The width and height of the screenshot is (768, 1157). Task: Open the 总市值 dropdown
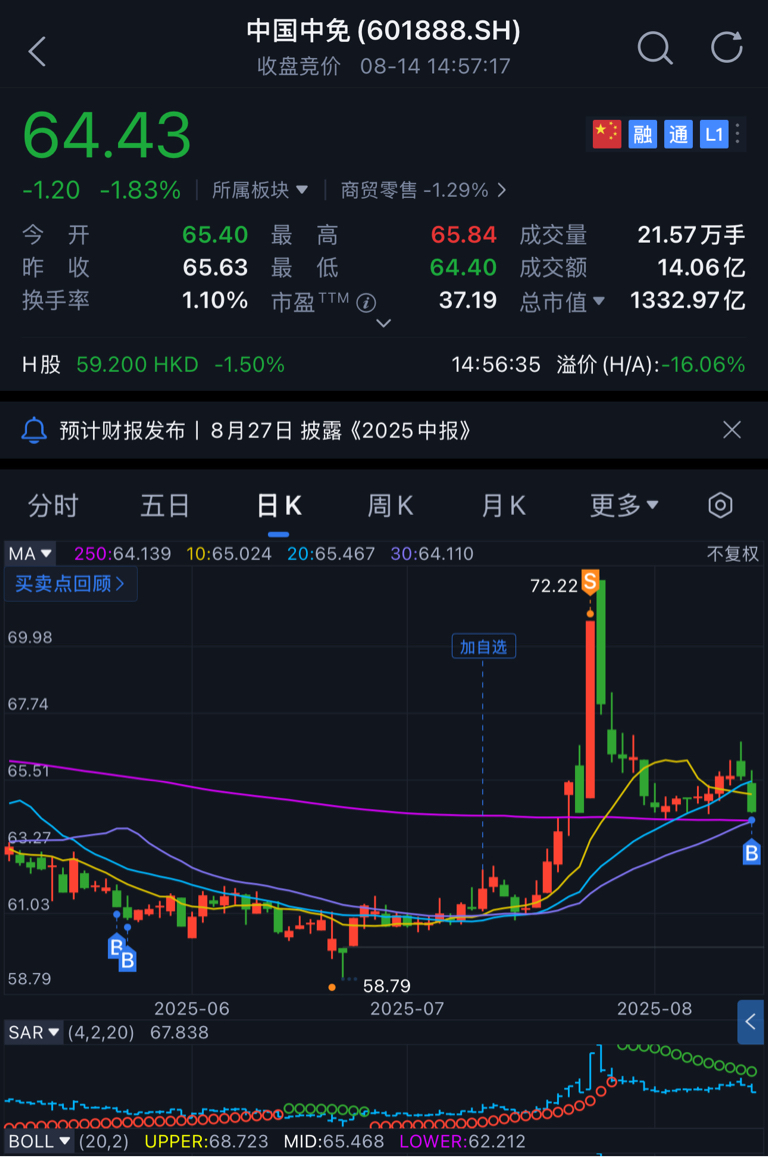tap(562, 301)
